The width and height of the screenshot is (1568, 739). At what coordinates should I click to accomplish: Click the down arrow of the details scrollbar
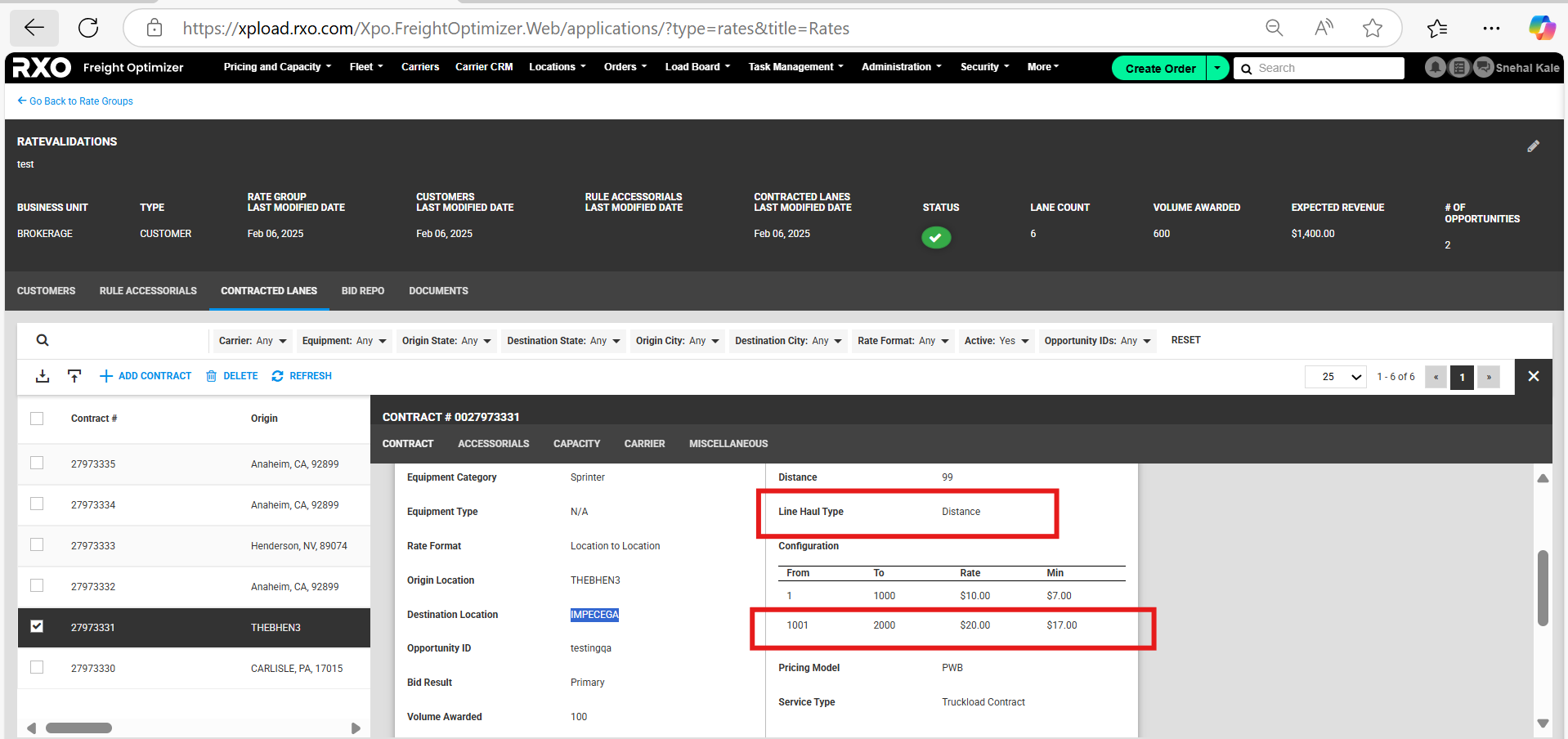tap(1543, 723)
